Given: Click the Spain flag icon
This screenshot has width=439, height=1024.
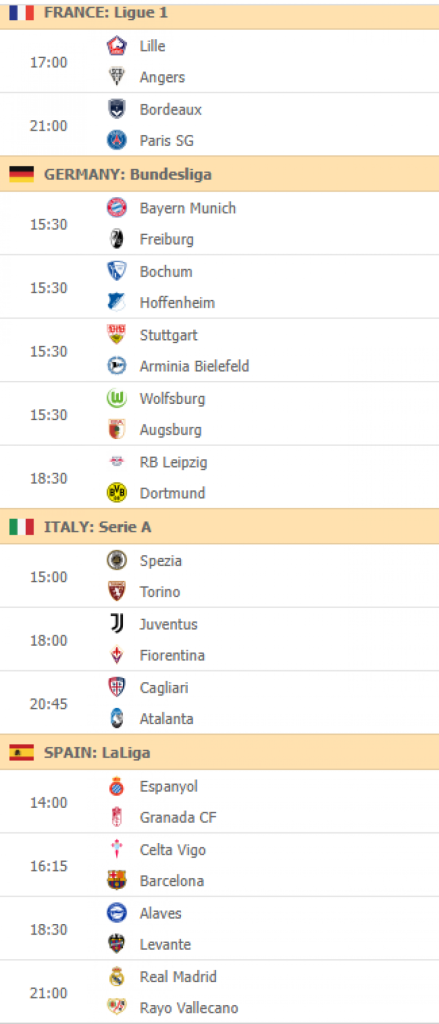Looking at the screenshot, I should (22, 753).
